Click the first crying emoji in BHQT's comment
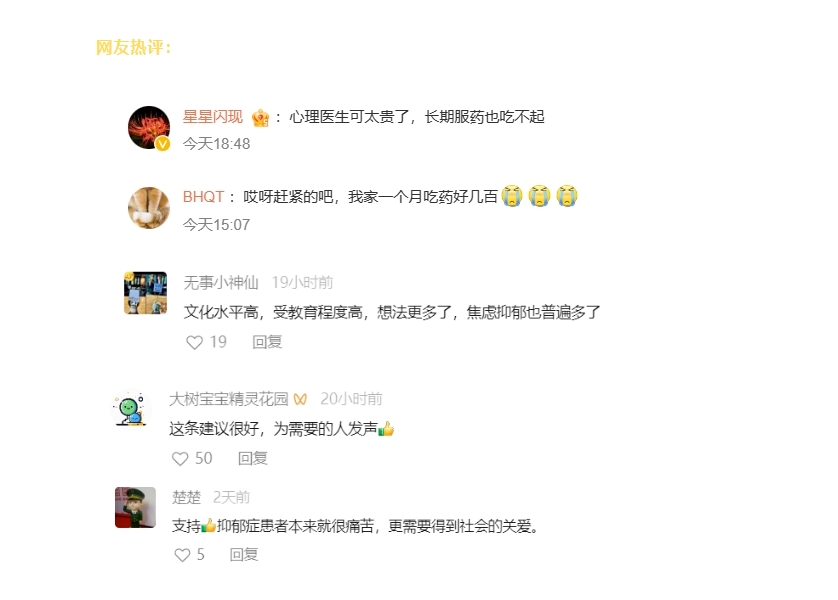The image size is (838, 600). tap(512, 196)
